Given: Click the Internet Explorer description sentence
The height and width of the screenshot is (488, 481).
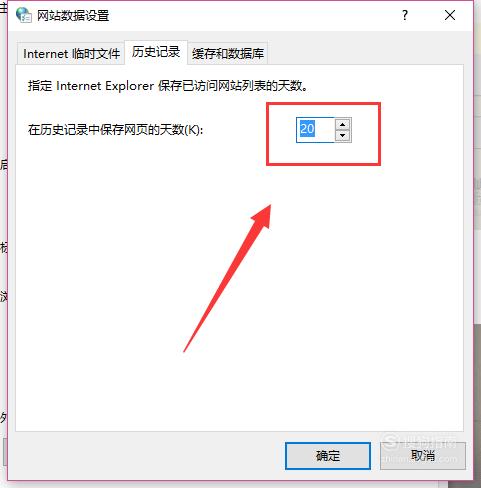Looking at the screenshot, I should pyautogui.click(x=168, y=86).
